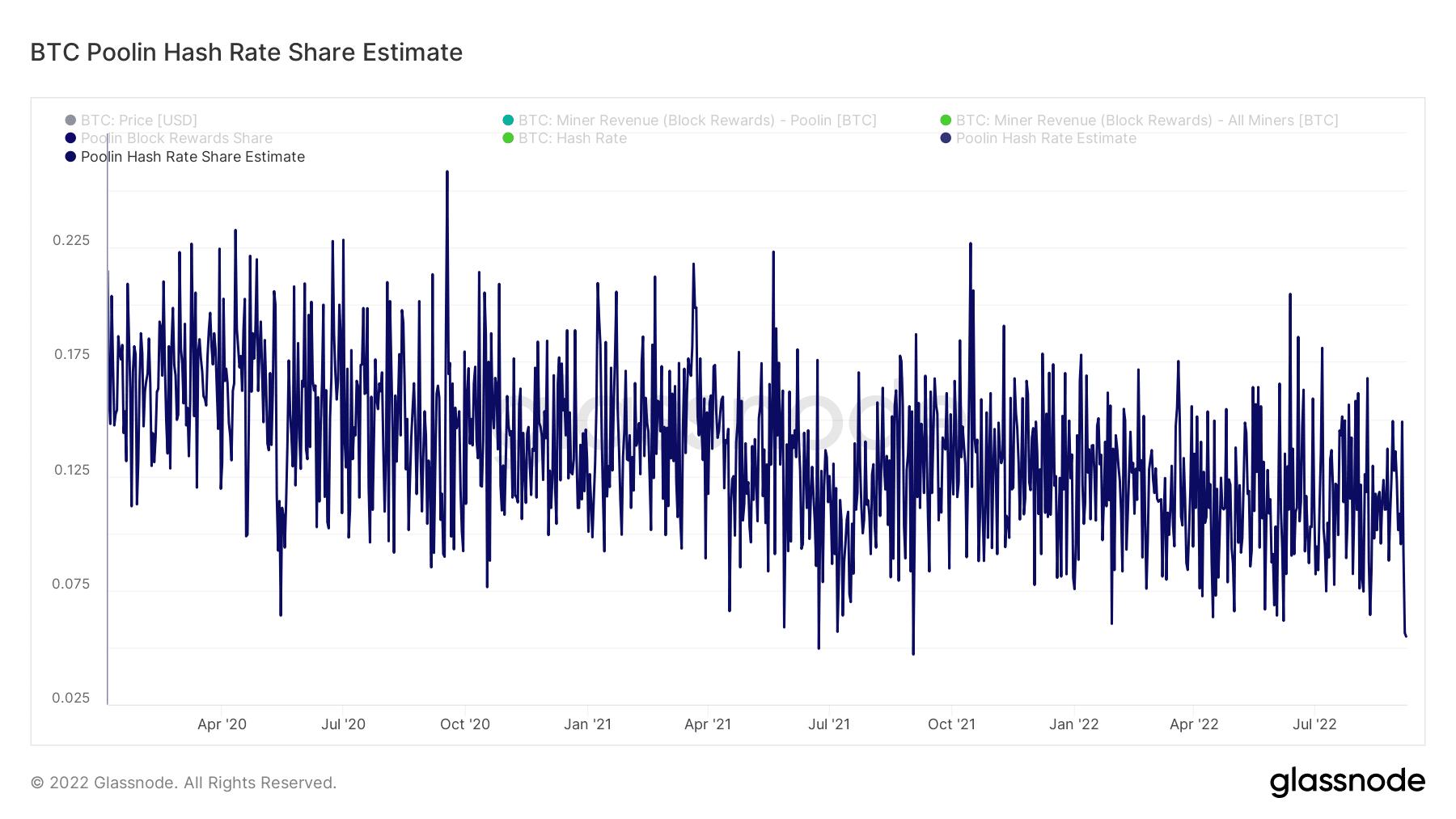Click the Oct '20 x-axis label
The image size is (1456, 819).
(x=465, y=724)
